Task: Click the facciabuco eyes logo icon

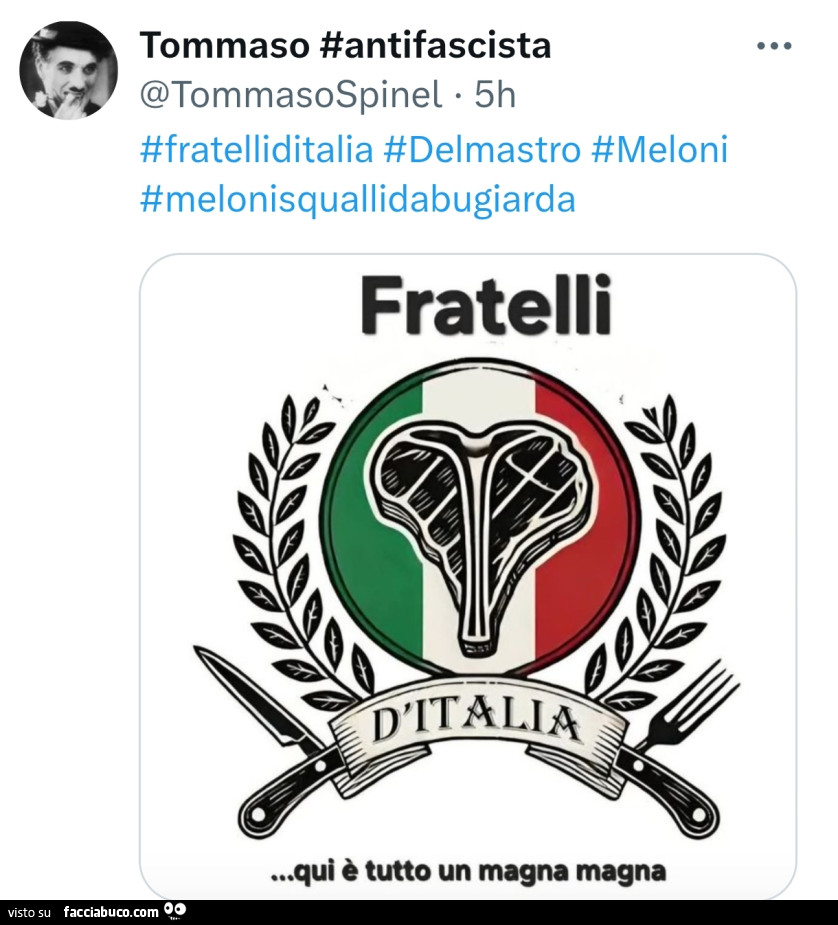Action: [175, 911]
